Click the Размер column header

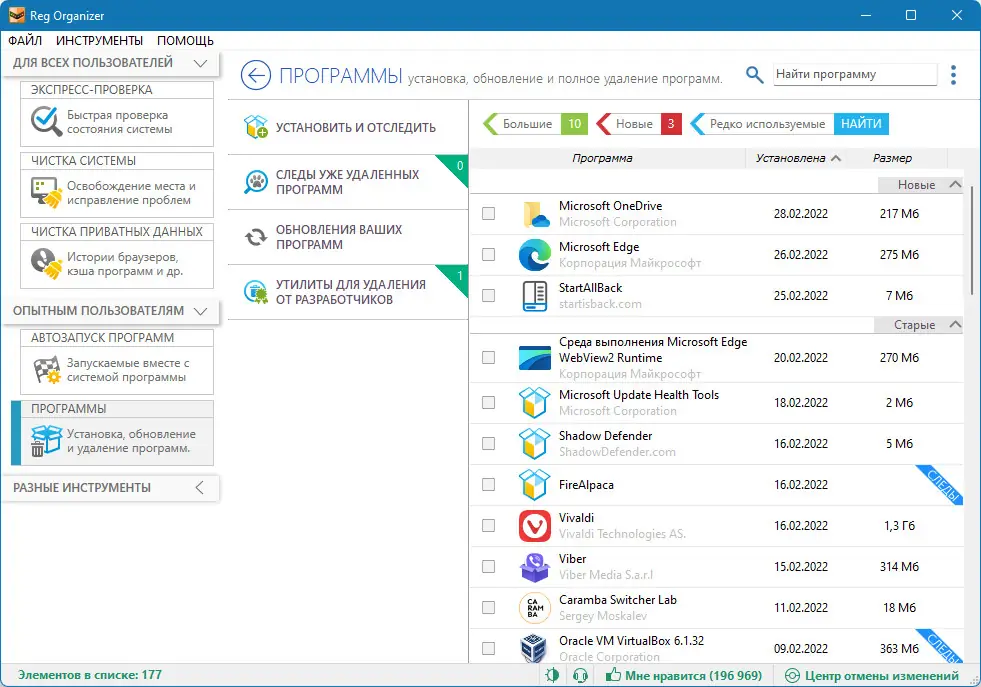tap(892, 158)
